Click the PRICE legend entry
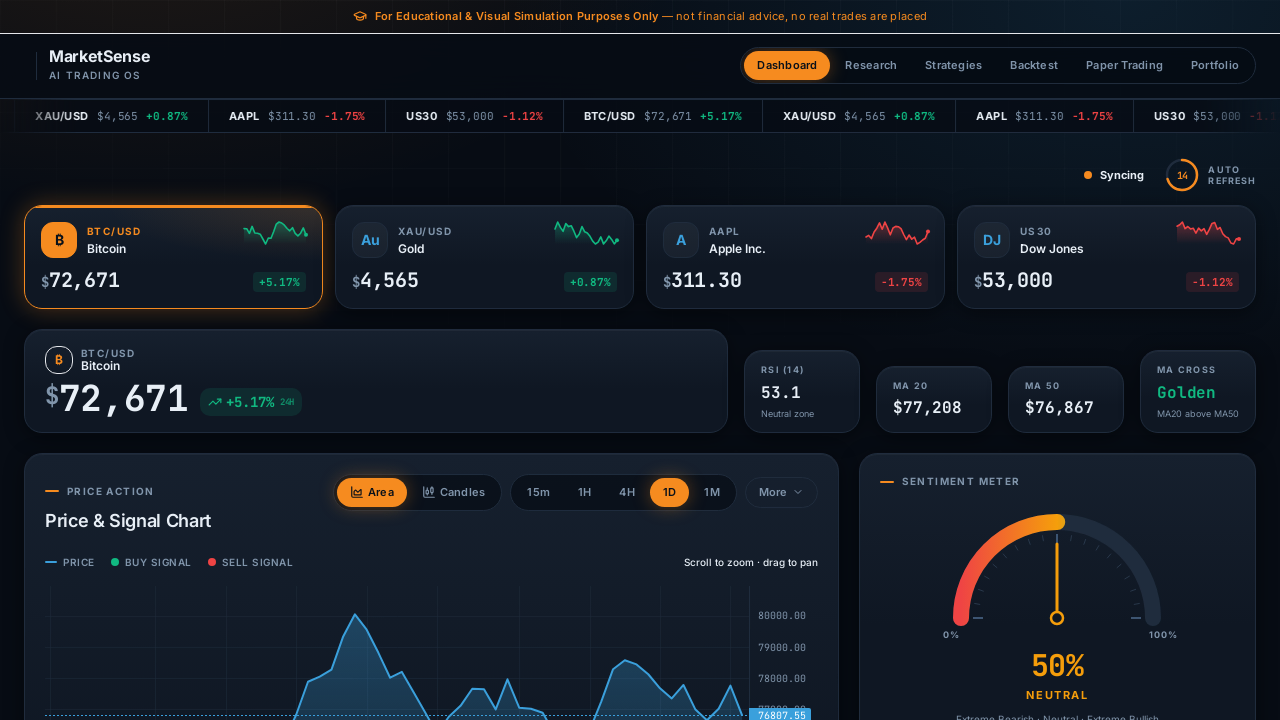 (x=70, y=562)
